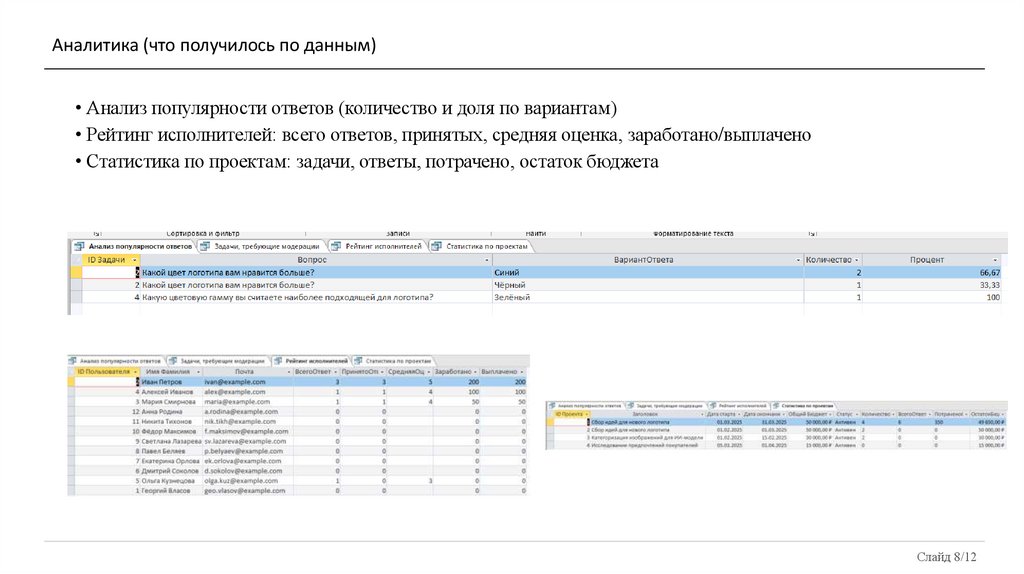
Task: Open the 'СредняяОц' column dropdown
Action: point(429,372)
